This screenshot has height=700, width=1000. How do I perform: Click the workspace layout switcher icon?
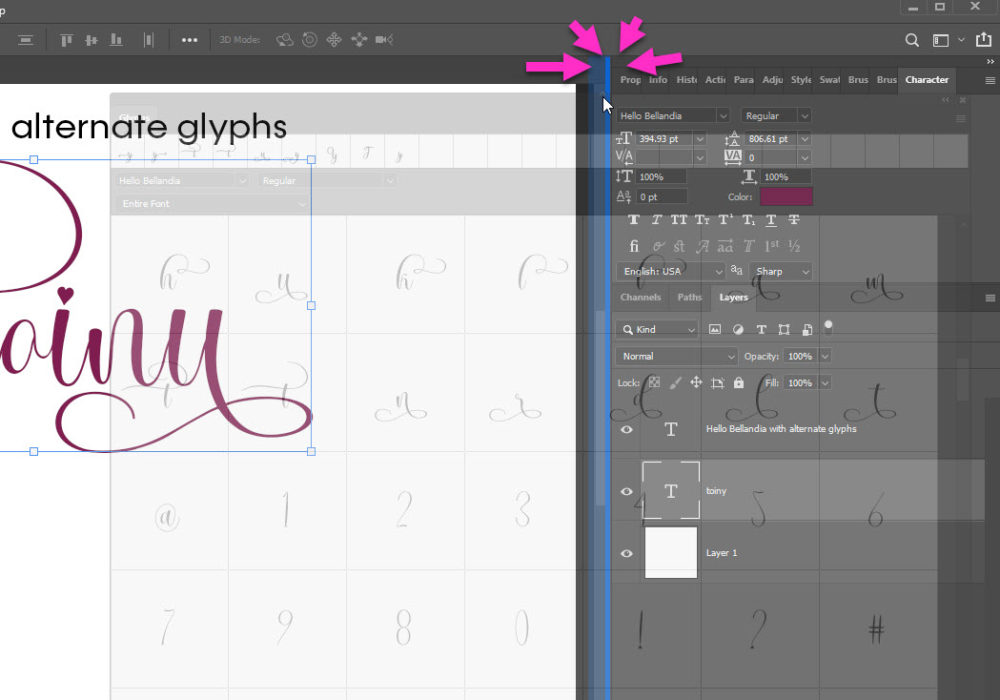(941, 40)
